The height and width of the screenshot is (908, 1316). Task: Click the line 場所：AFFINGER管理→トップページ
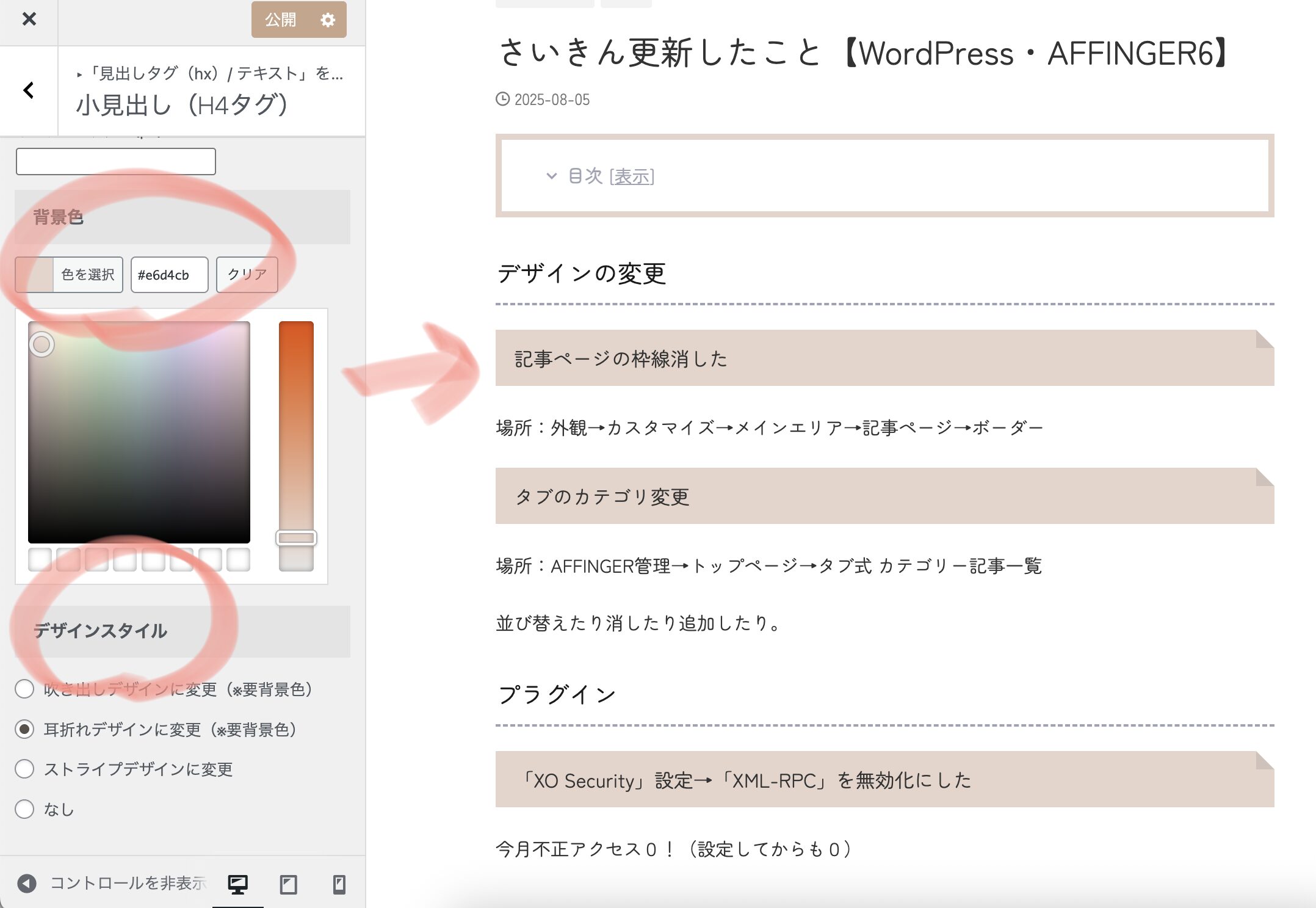[x=769, y=565]
